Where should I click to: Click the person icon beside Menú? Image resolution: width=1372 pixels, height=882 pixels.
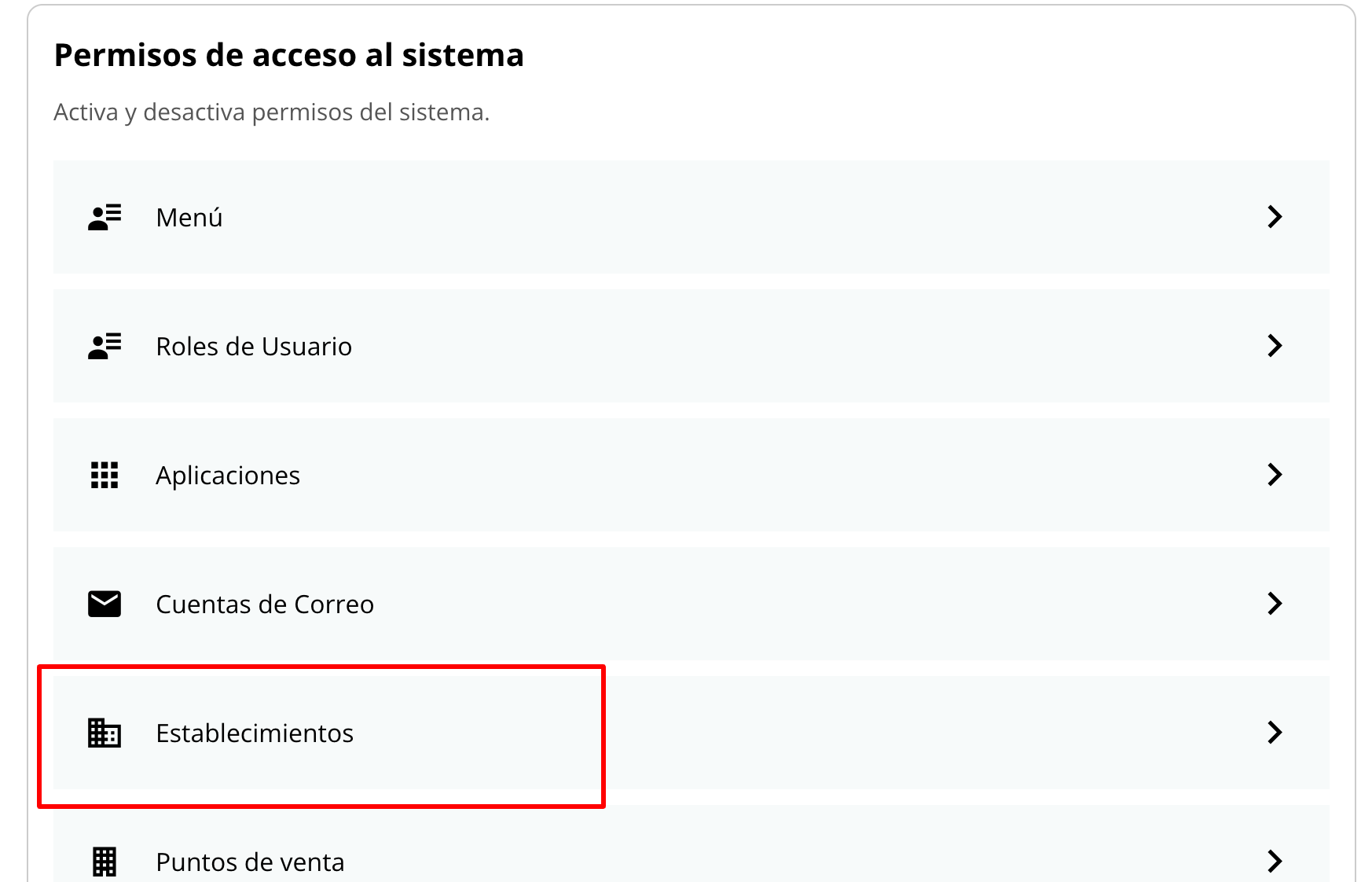coord(103,217)
